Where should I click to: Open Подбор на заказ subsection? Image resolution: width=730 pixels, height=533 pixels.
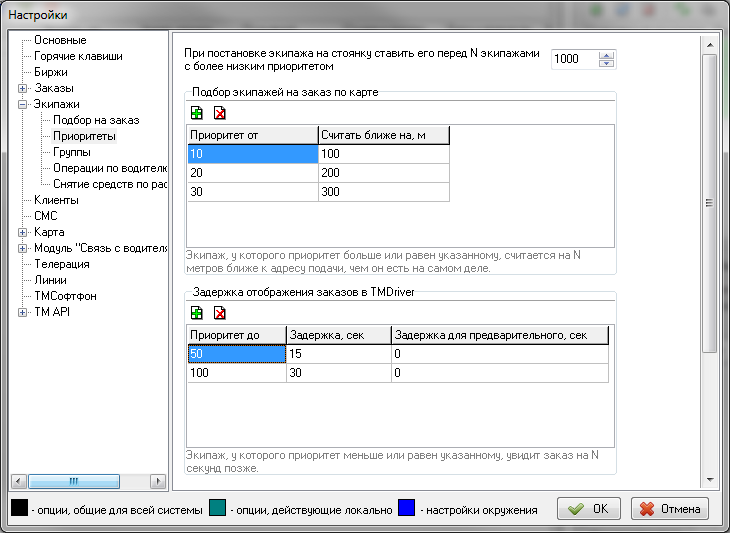click(96, 120)
